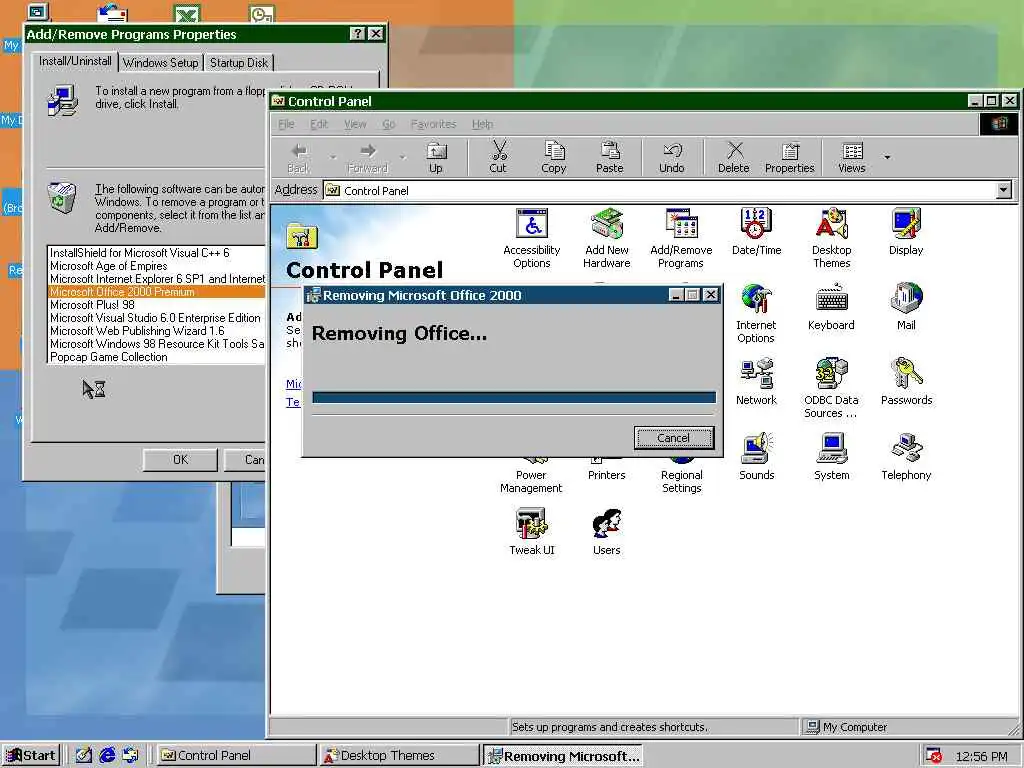
Task: Open the Users applet
Action: [x=607, y=532]
